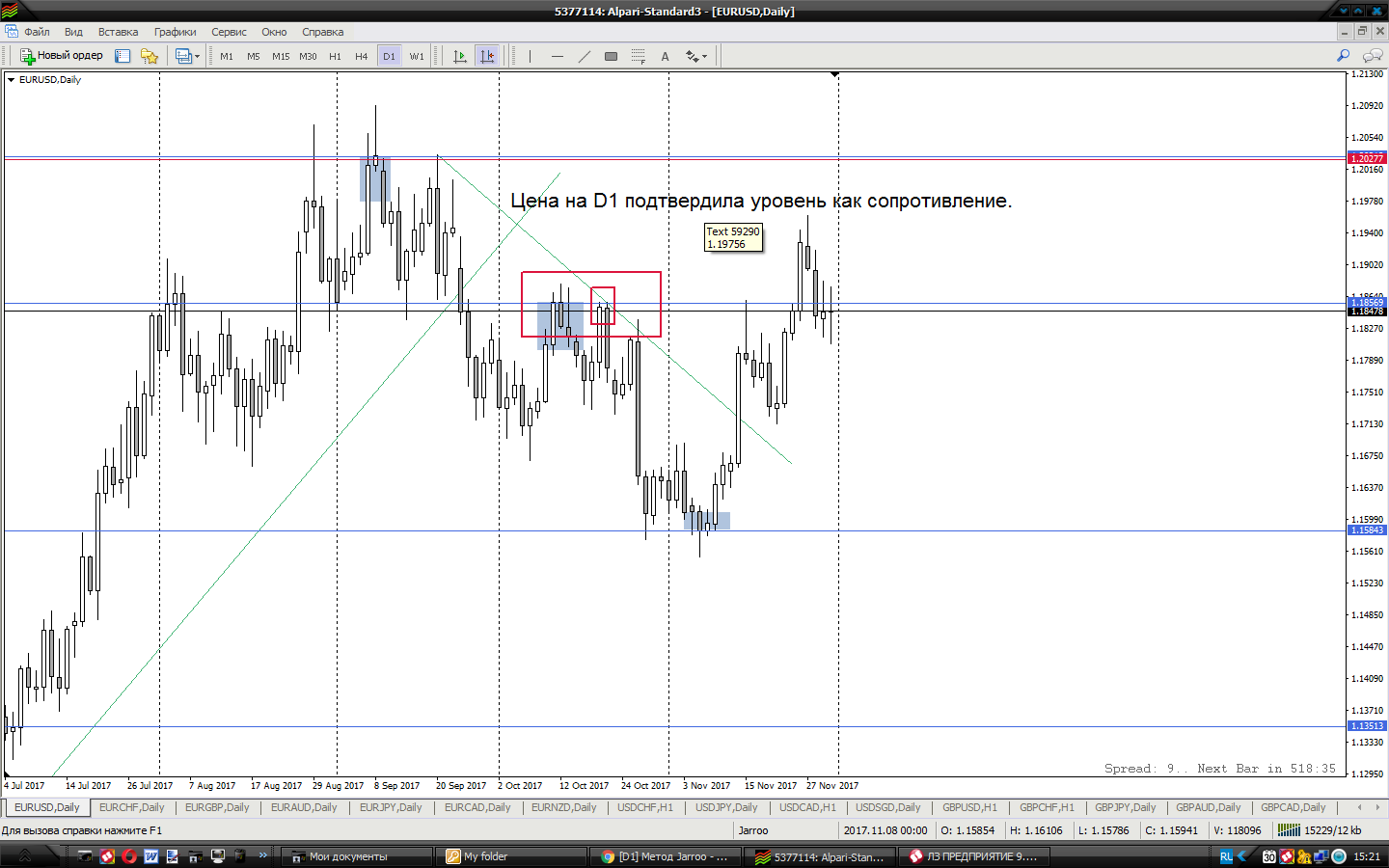Click the Word icon in quick launch

click(151, 856)
